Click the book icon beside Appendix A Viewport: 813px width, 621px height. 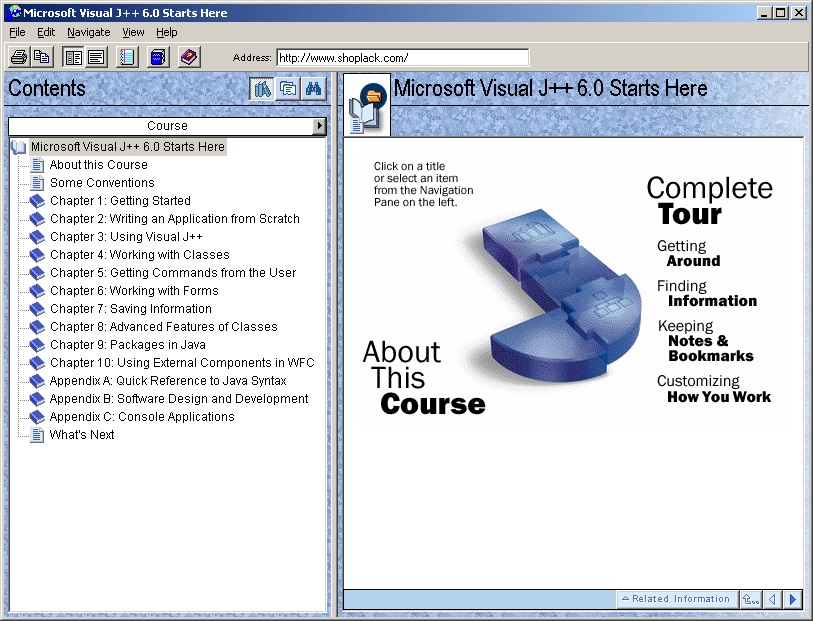point(37,381)
